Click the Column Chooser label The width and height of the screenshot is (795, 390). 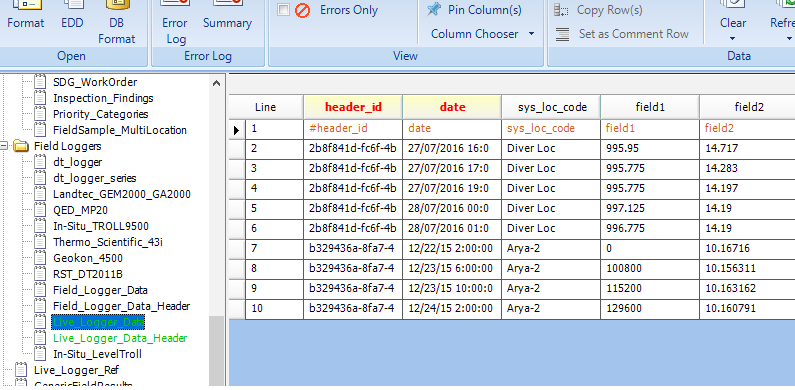click(475, 34)
